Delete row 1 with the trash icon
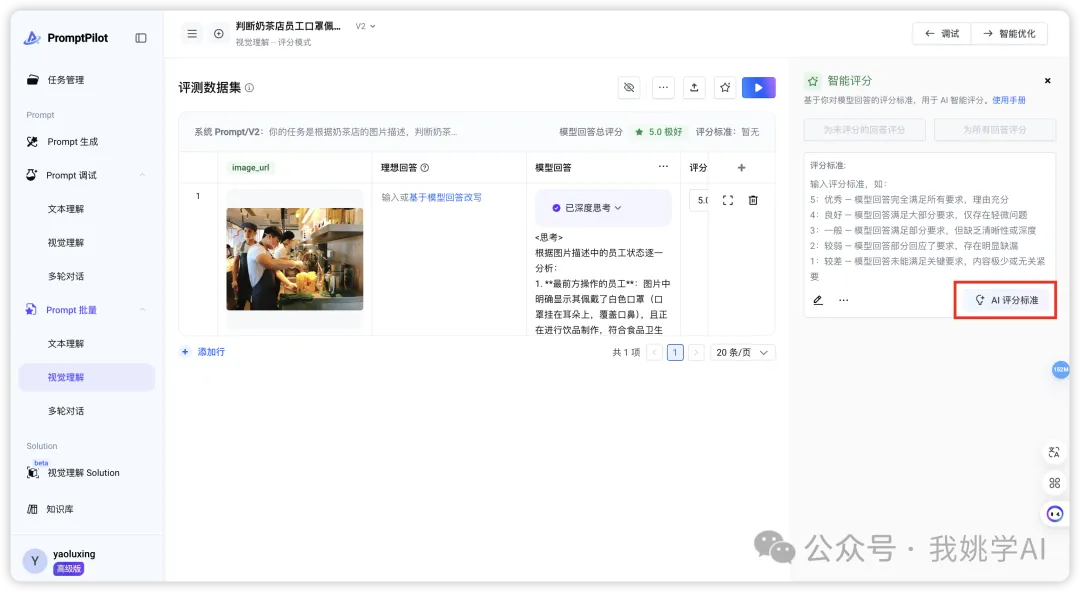Screen dimensions: 1080x592 coord(753,200)
